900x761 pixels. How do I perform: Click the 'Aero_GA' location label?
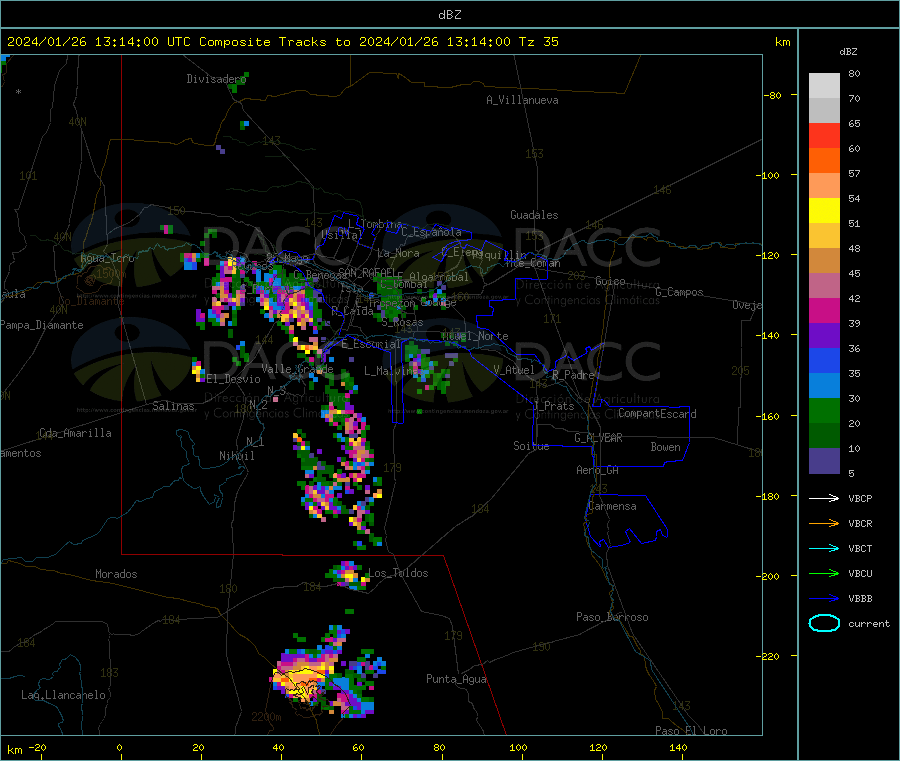point(597,470)
